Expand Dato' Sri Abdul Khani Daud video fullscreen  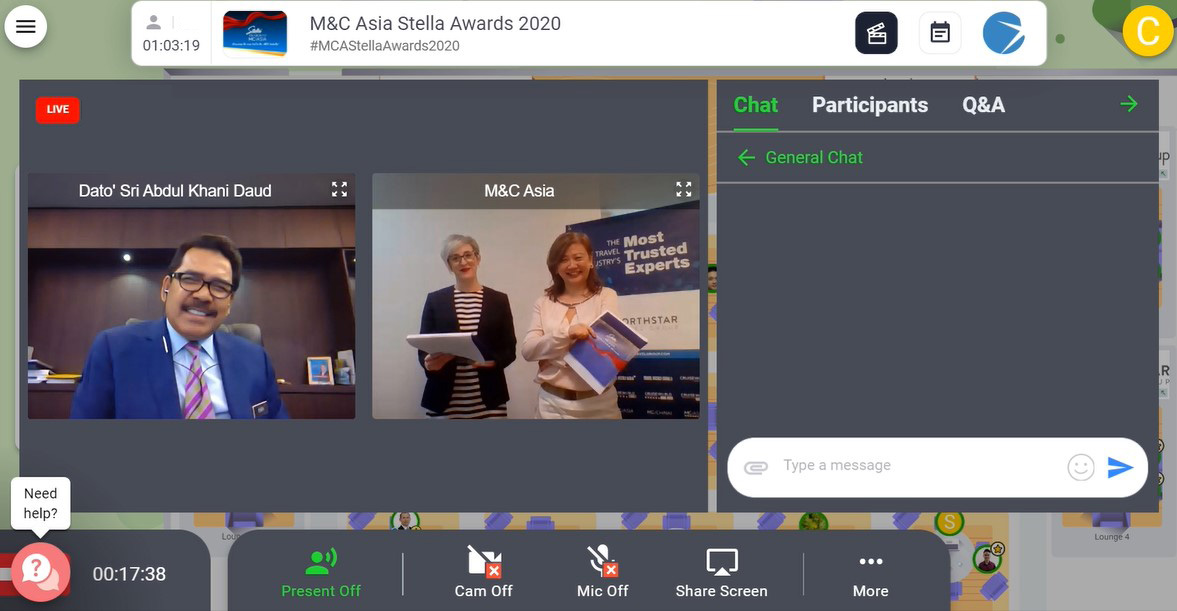[339, 189]
